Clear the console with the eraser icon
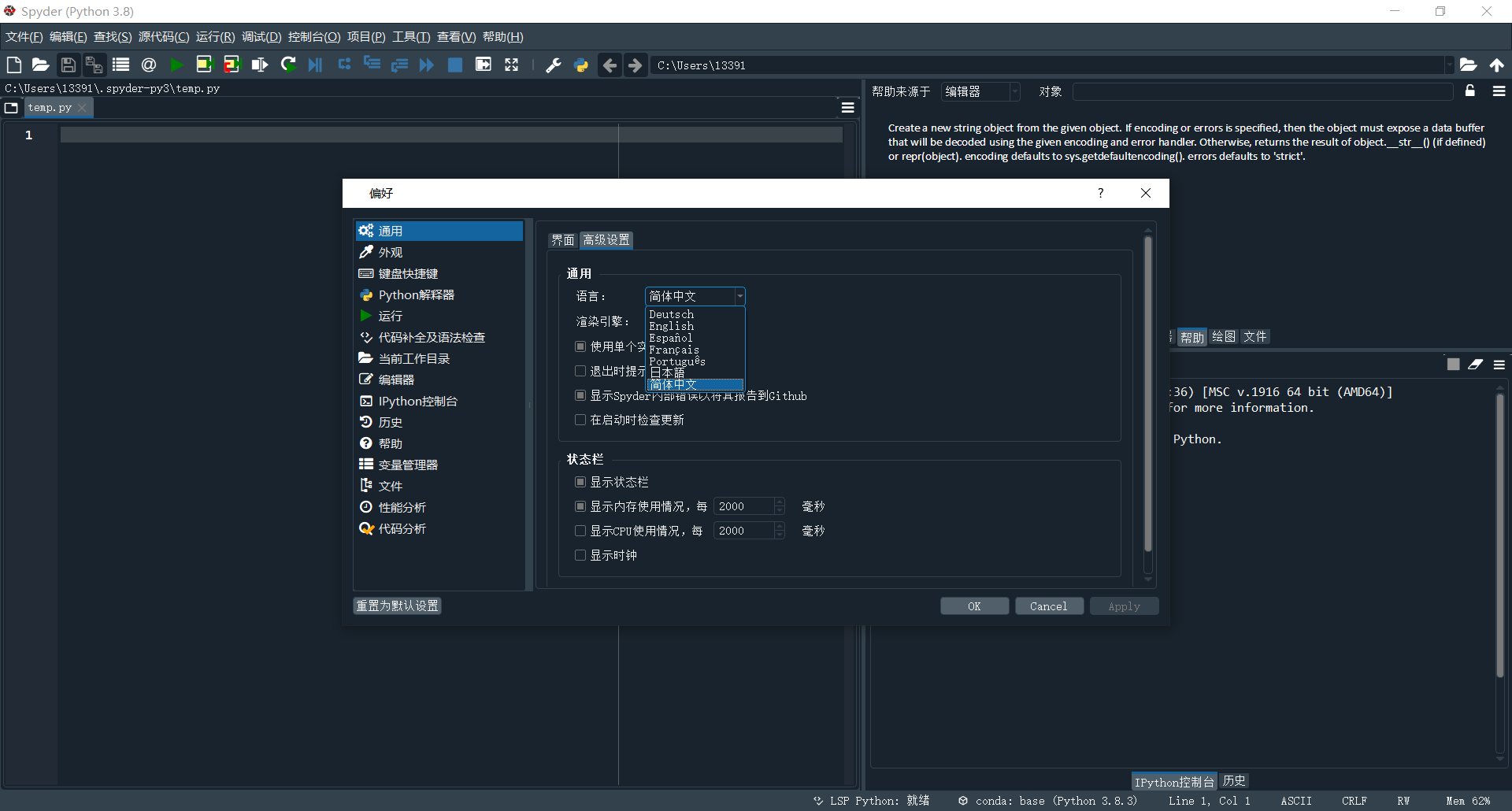Screen dimensions: 1512x811 (1475, 364)
